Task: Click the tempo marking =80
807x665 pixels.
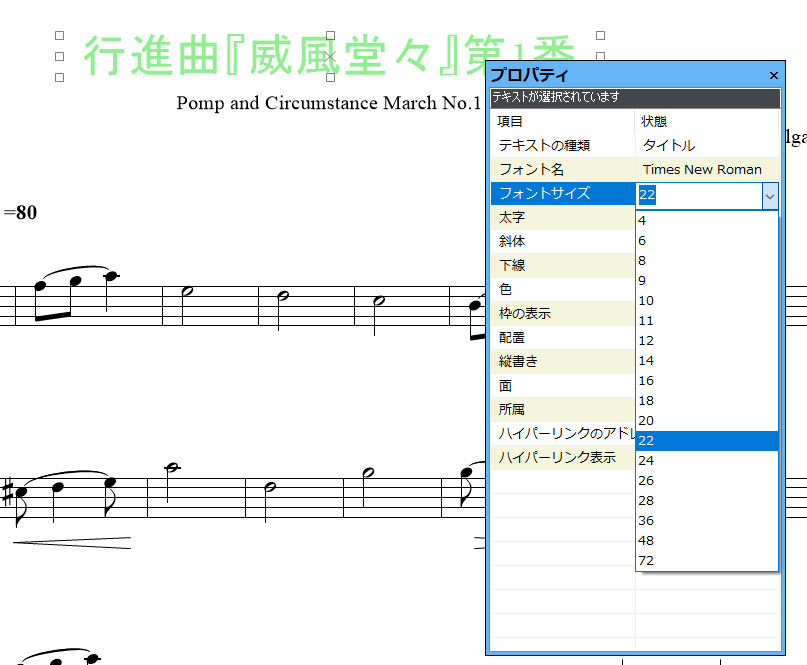Action: click(21, 213)
